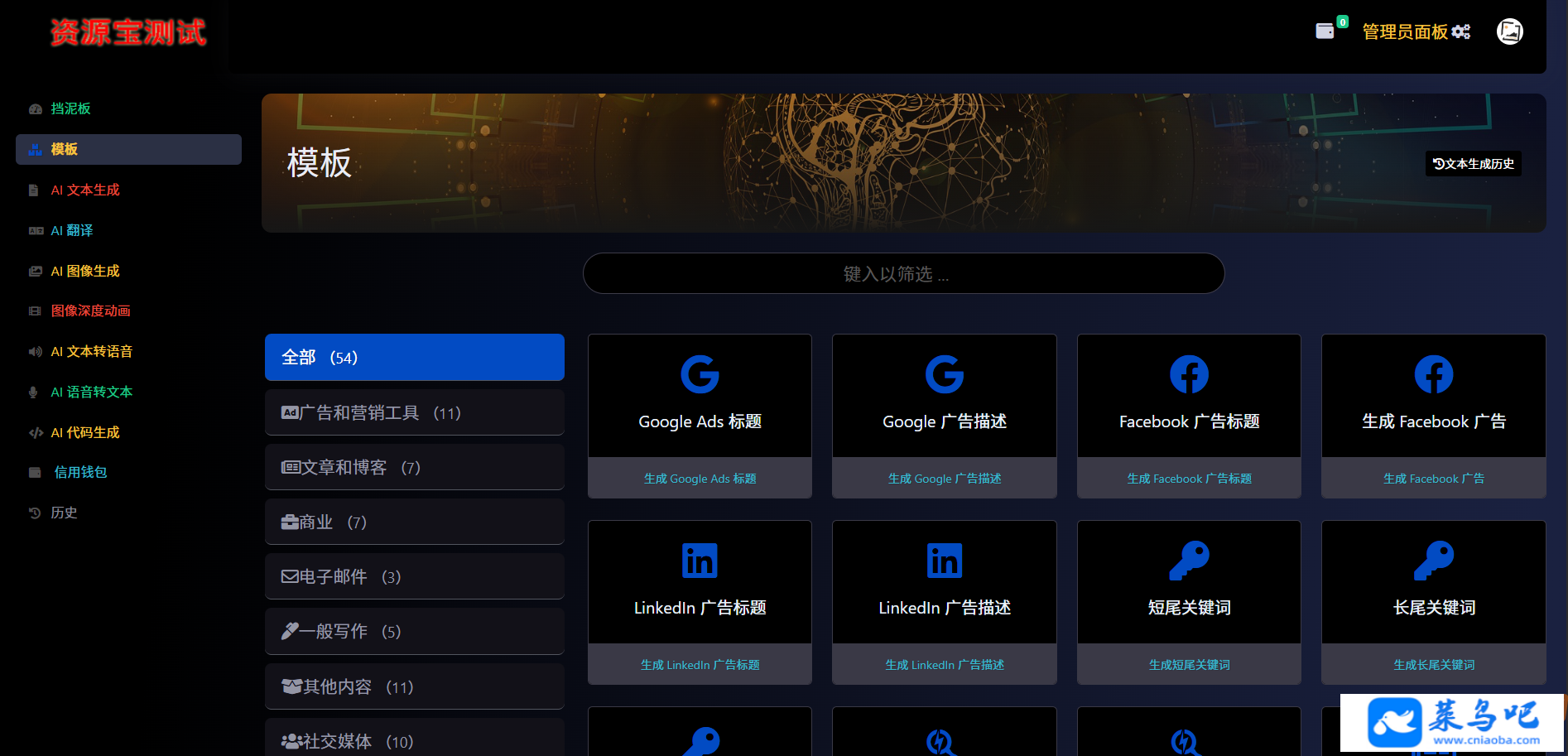This screenshot has width=1568, height=756.
Task: Click the Facebook 广告标题 card title
Action: (x=1189, y=421)
